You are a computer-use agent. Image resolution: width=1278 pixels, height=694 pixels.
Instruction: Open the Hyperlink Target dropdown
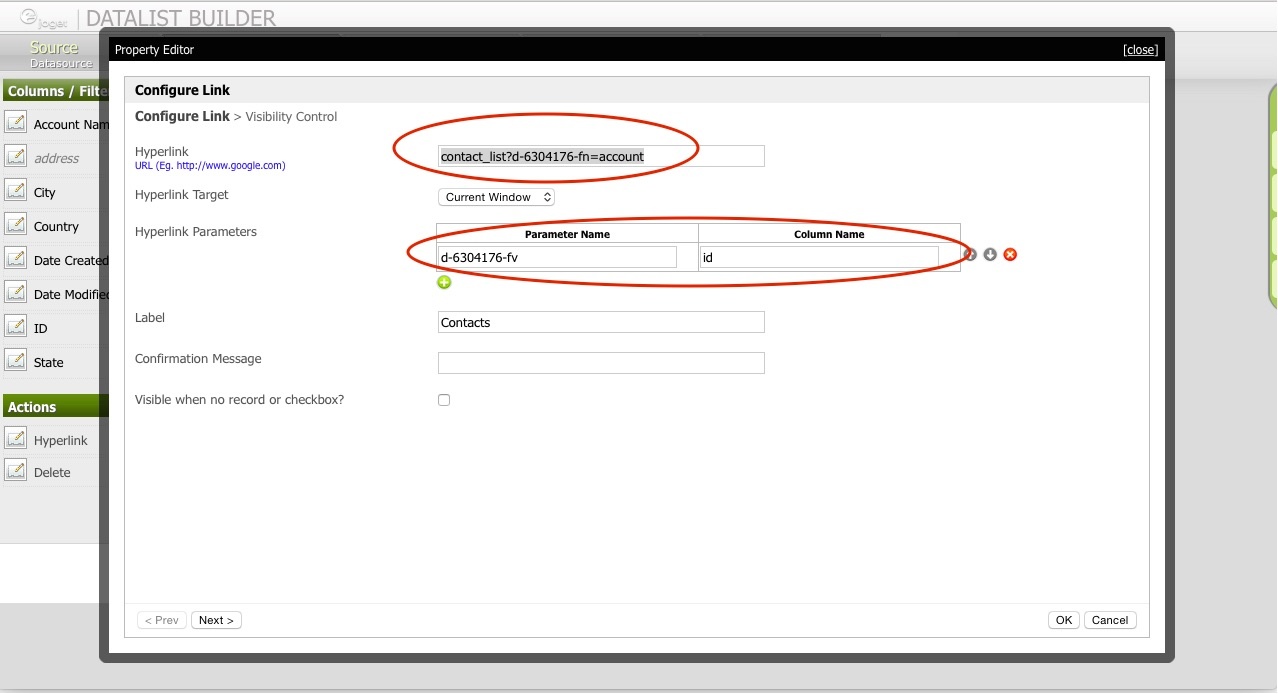point(496,197)
